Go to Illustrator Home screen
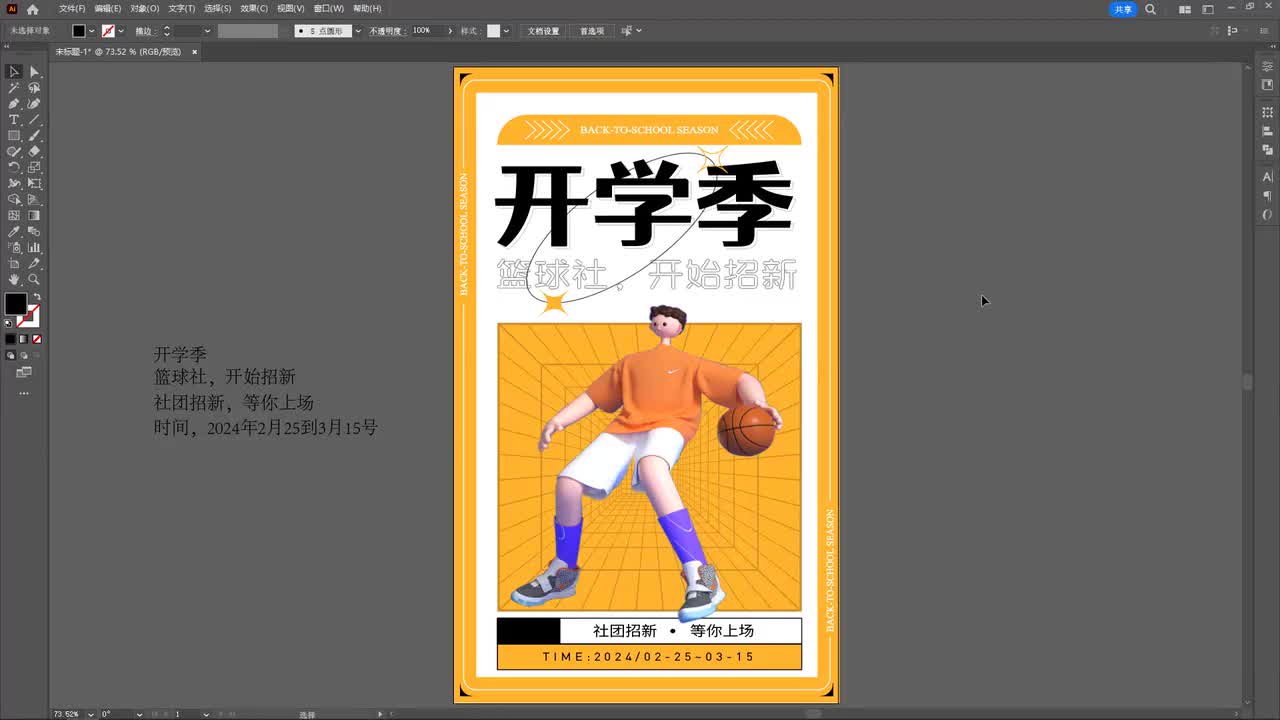This screenshot has width=1280, height=720. point(32,9)
